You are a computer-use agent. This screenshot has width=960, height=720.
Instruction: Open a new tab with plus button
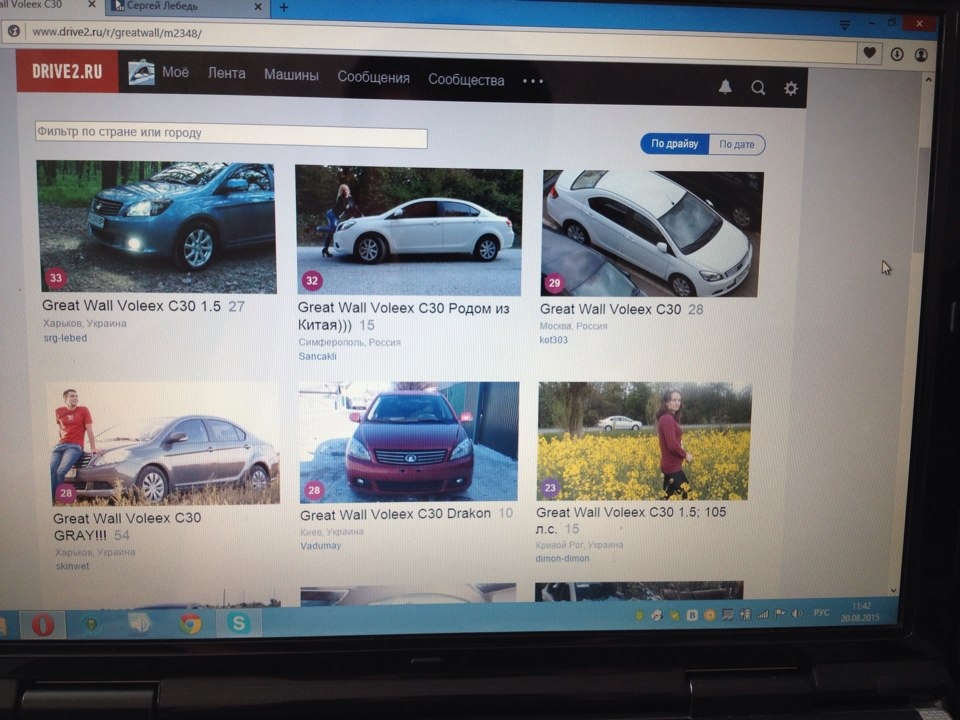click(x=283, y=7)
